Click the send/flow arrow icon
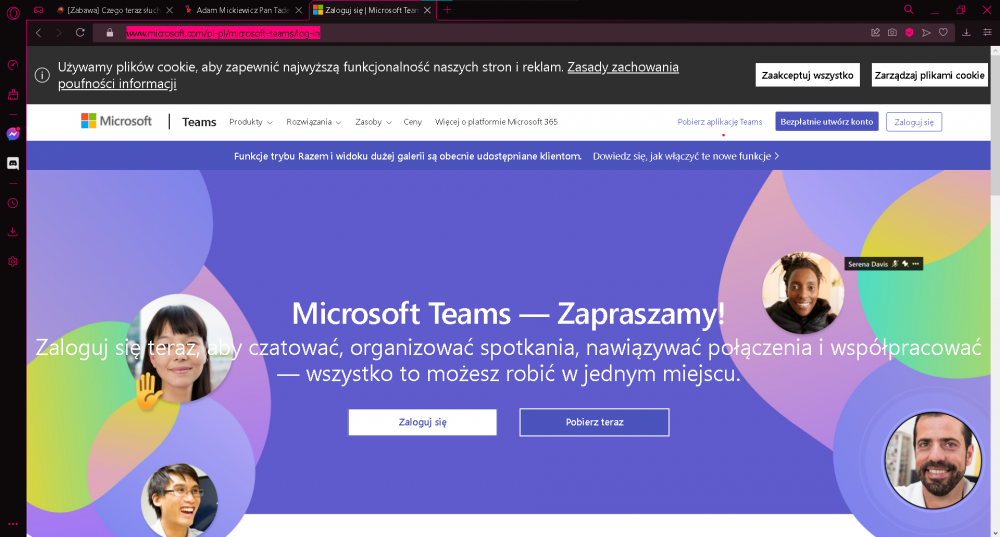Viewport: 1000px width, 537px height. point(926,33)
